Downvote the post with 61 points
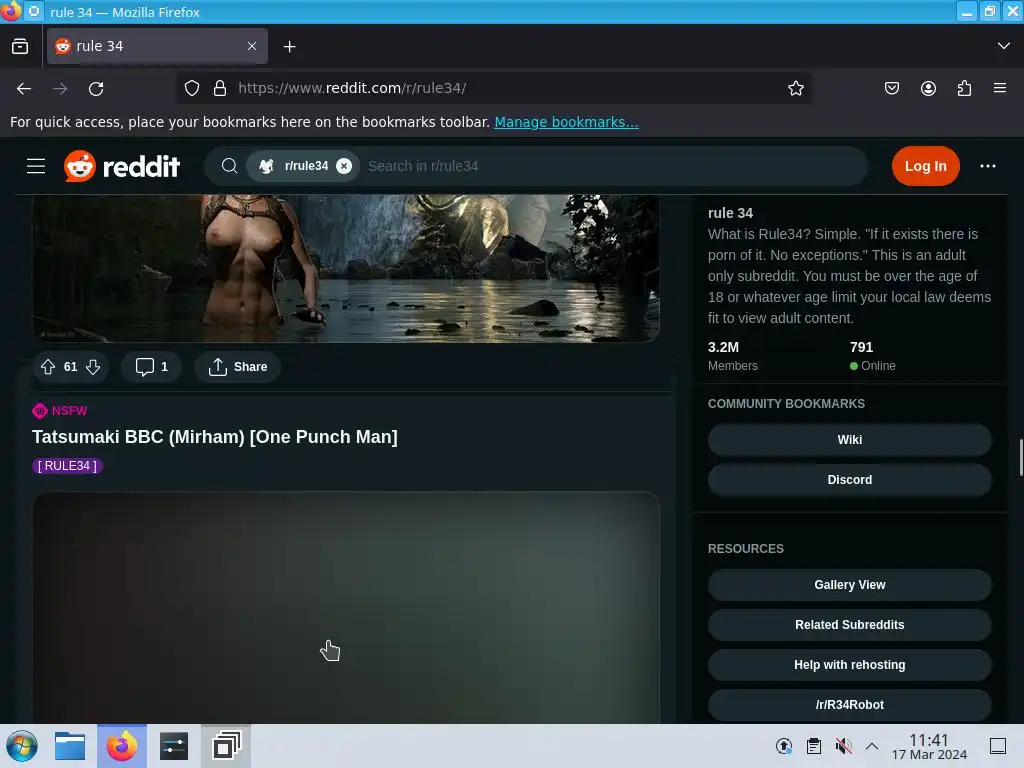 coord(93,367)
